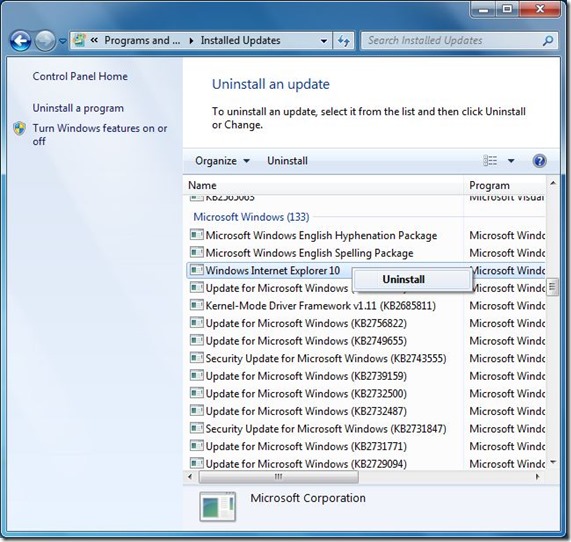Select Update for Microsoft Windows (KB2729094)

point(306,464)
